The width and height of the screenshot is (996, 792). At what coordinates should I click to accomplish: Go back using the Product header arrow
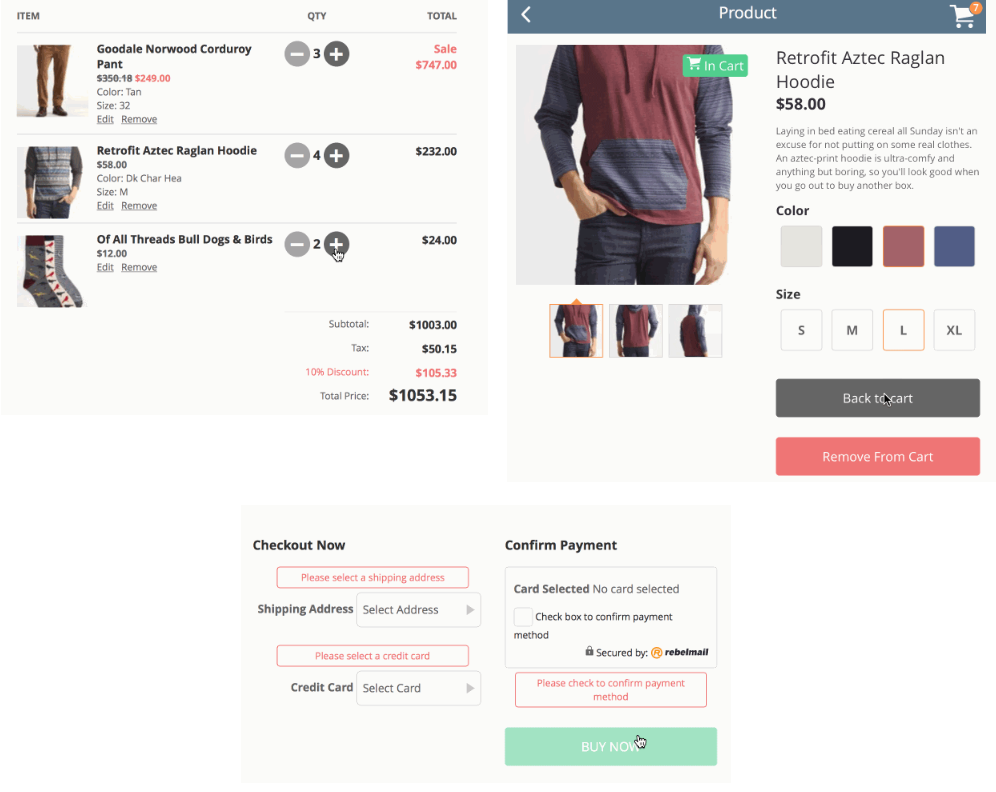point(526,14)
